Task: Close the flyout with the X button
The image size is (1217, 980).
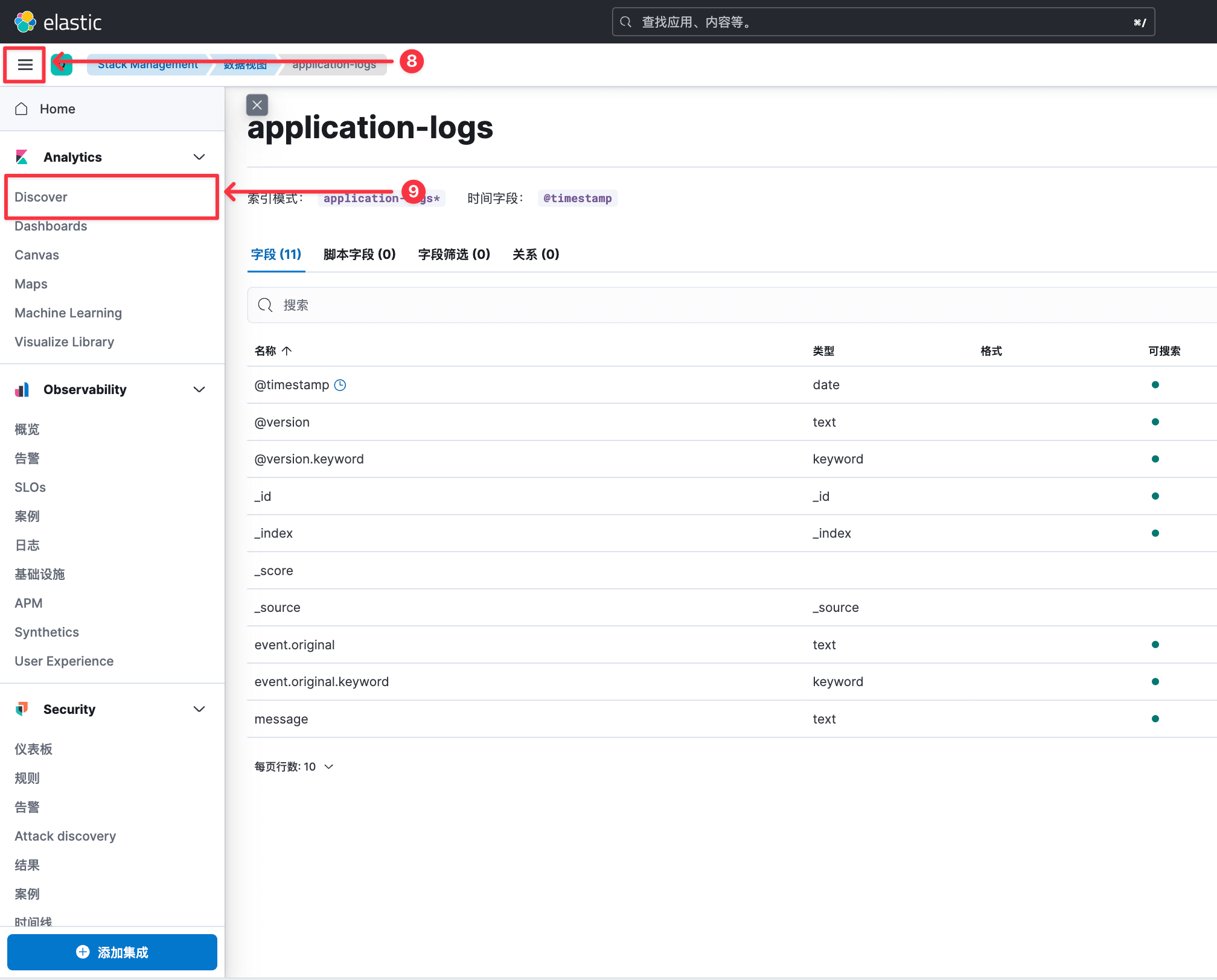Action: [x=257, y=105]
